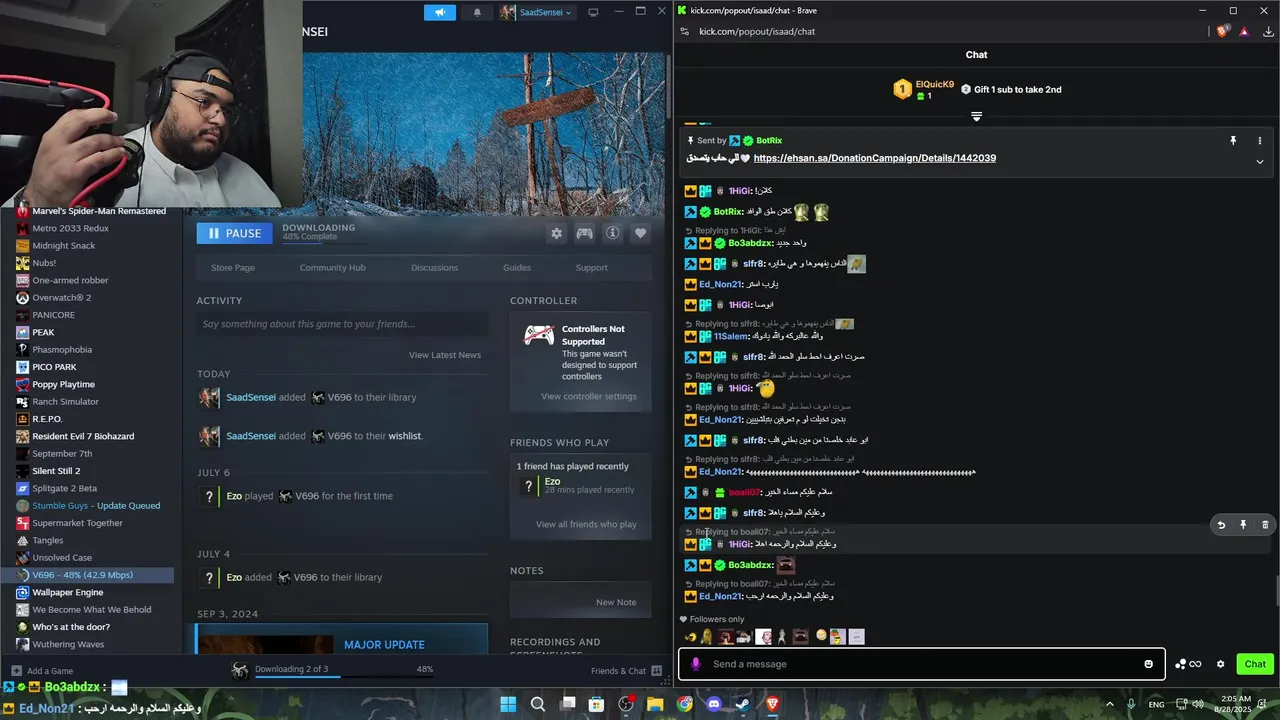Expand the pinned message chevron
The height and width of the screenshot is (720, 1280).
(1260, 161)
